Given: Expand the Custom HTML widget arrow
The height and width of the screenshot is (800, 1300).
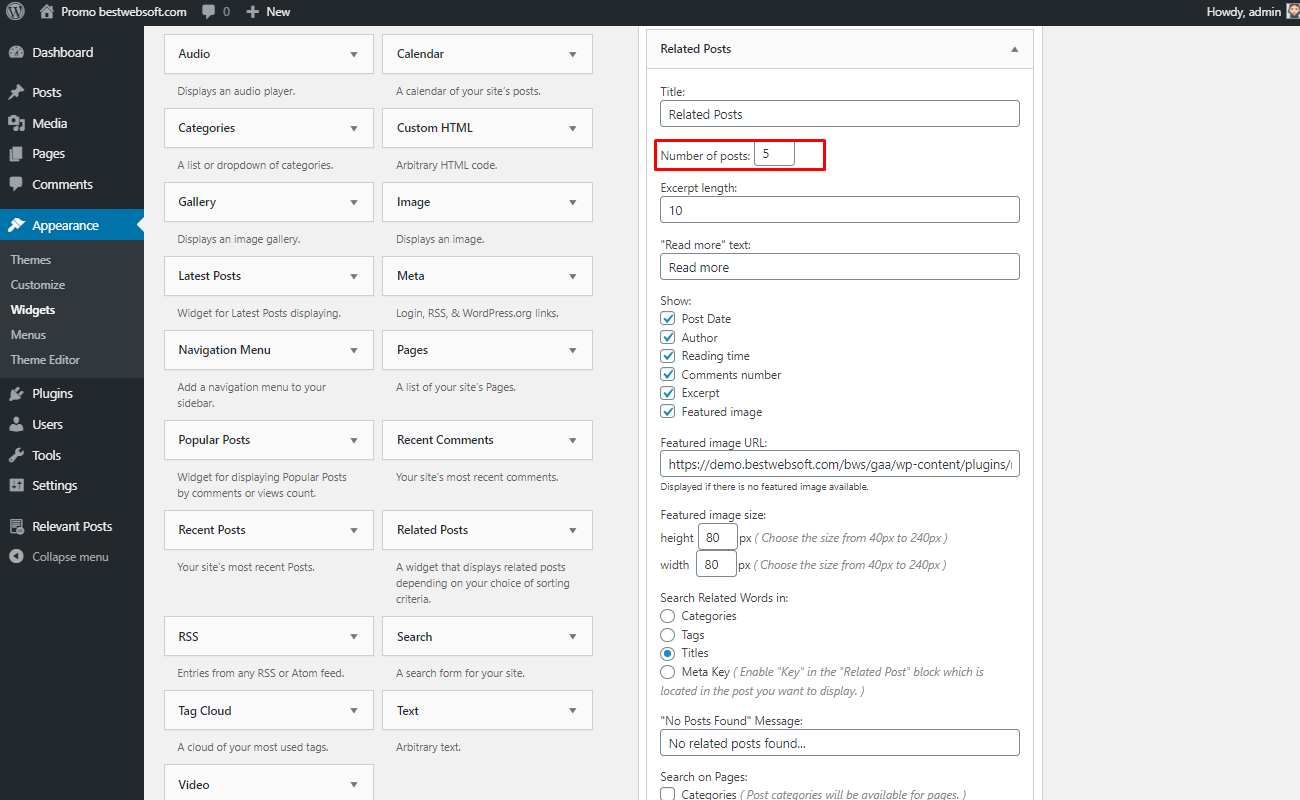Looking at the screenshot, I should (x=573, y=128).
